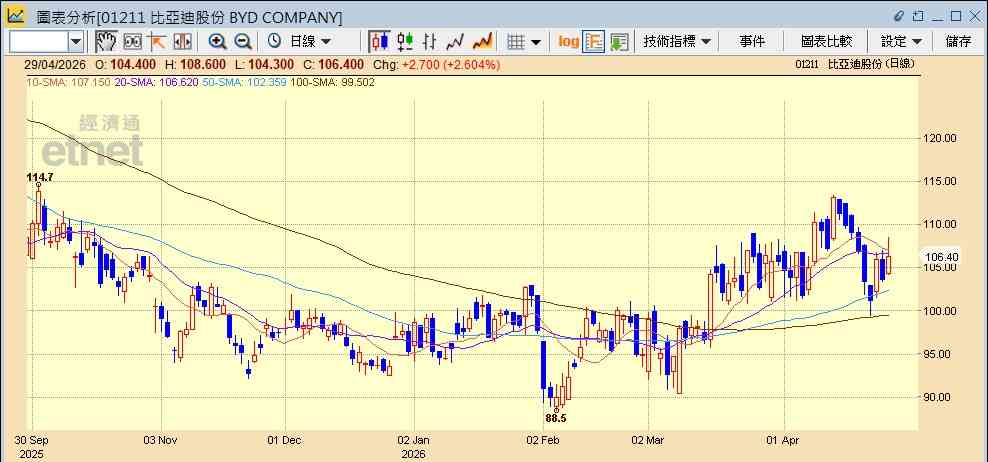Select the hand pan tool
The width and height of the screenshot is (988, 462).
[106, 42]
